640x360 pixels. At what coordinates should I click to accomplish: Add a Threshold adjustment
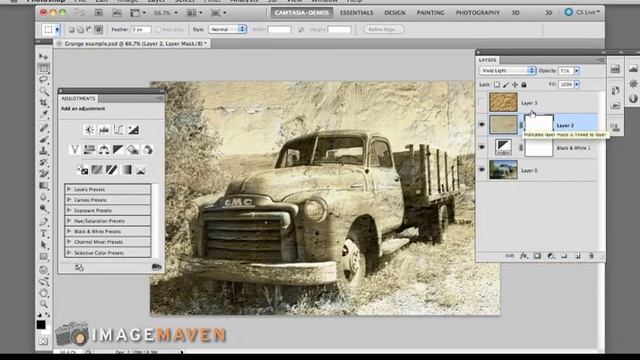tap(111, 170)
